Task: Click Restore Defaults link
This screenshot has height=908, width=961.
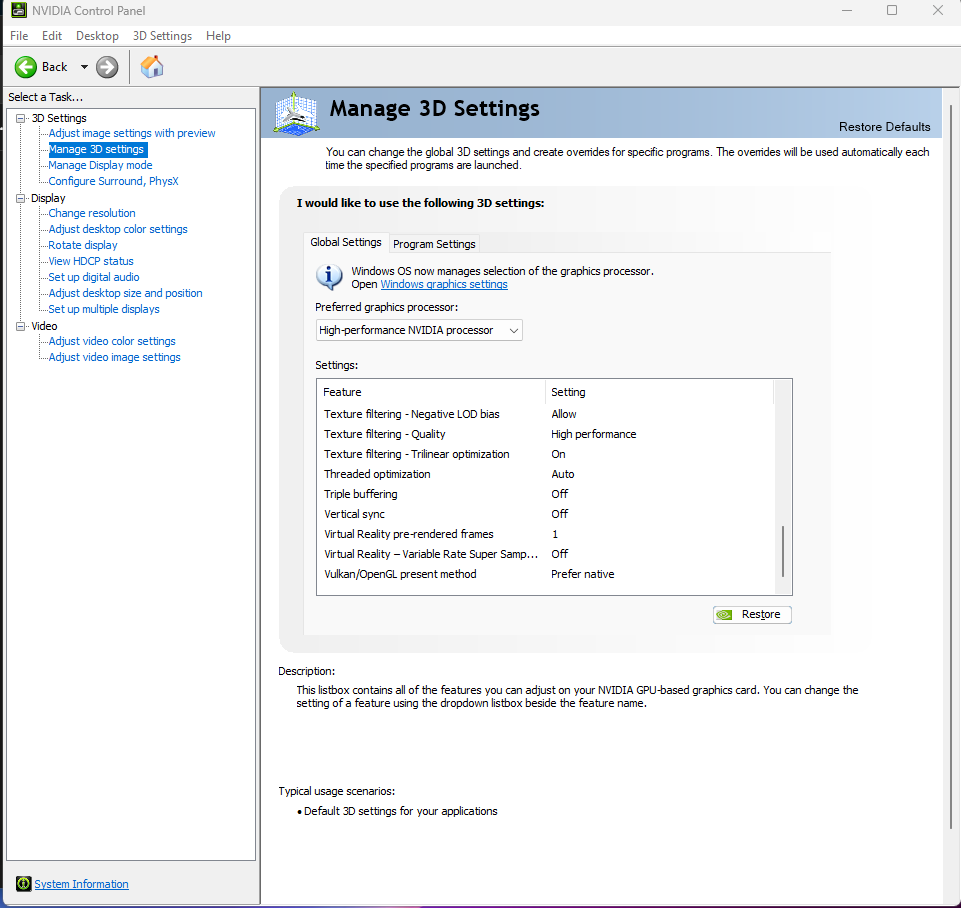Action: coord(884,127)
